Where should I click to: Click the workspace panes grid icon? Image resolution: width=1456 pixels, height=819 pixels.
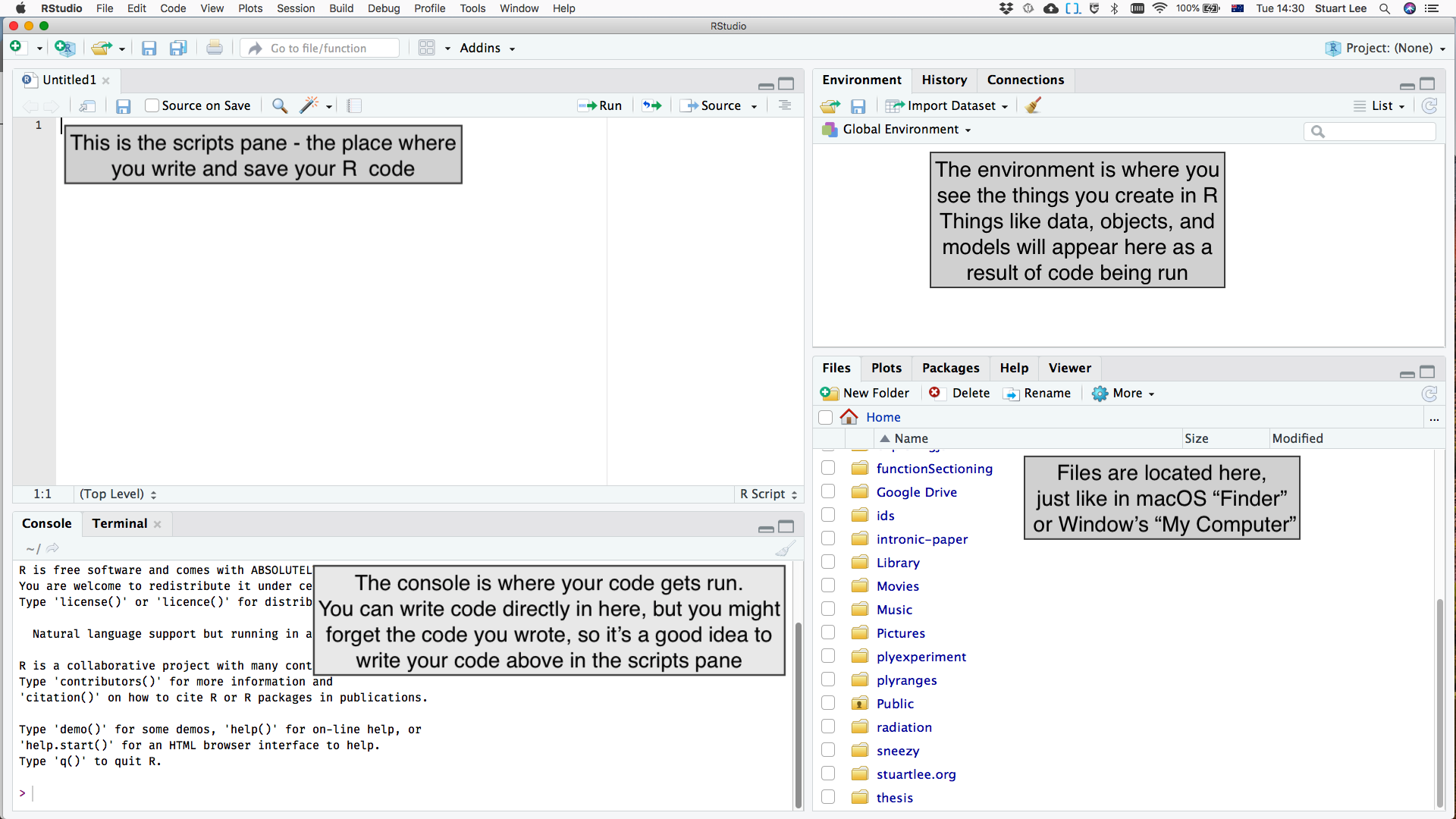tap(427, 48)
